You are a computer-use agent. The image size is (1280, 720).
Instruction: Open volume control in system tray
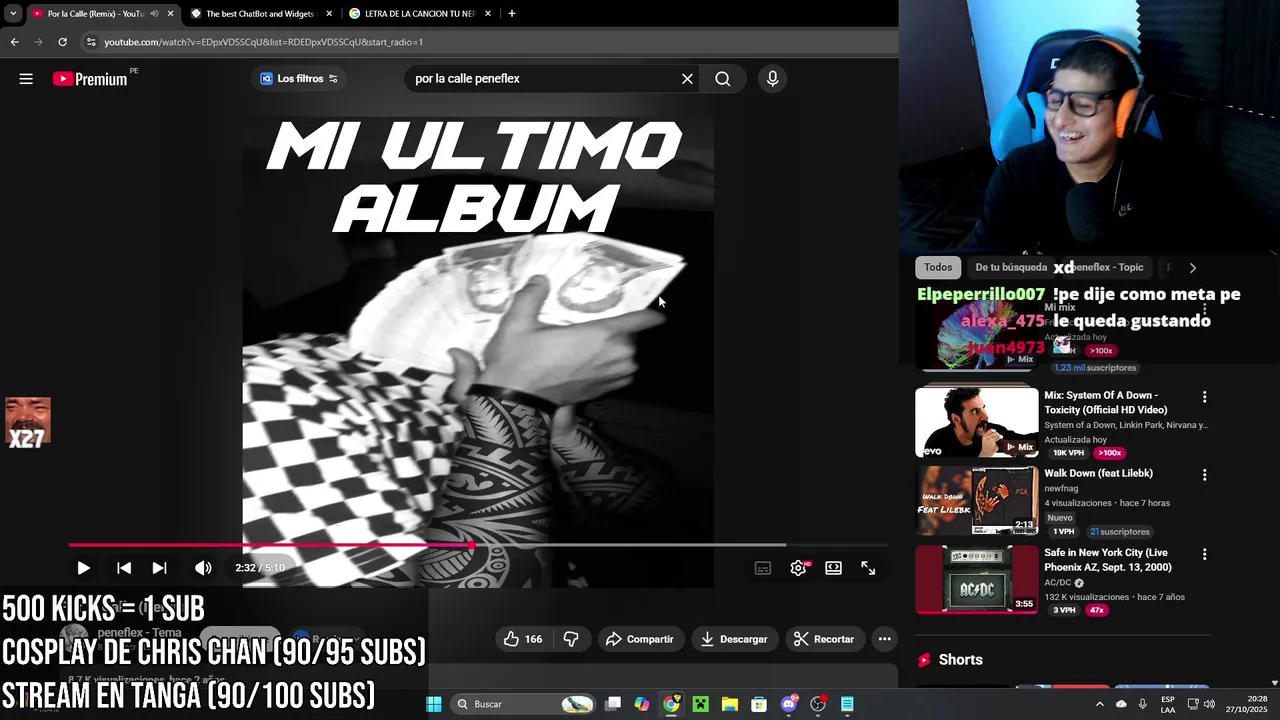click(1209, 704)
